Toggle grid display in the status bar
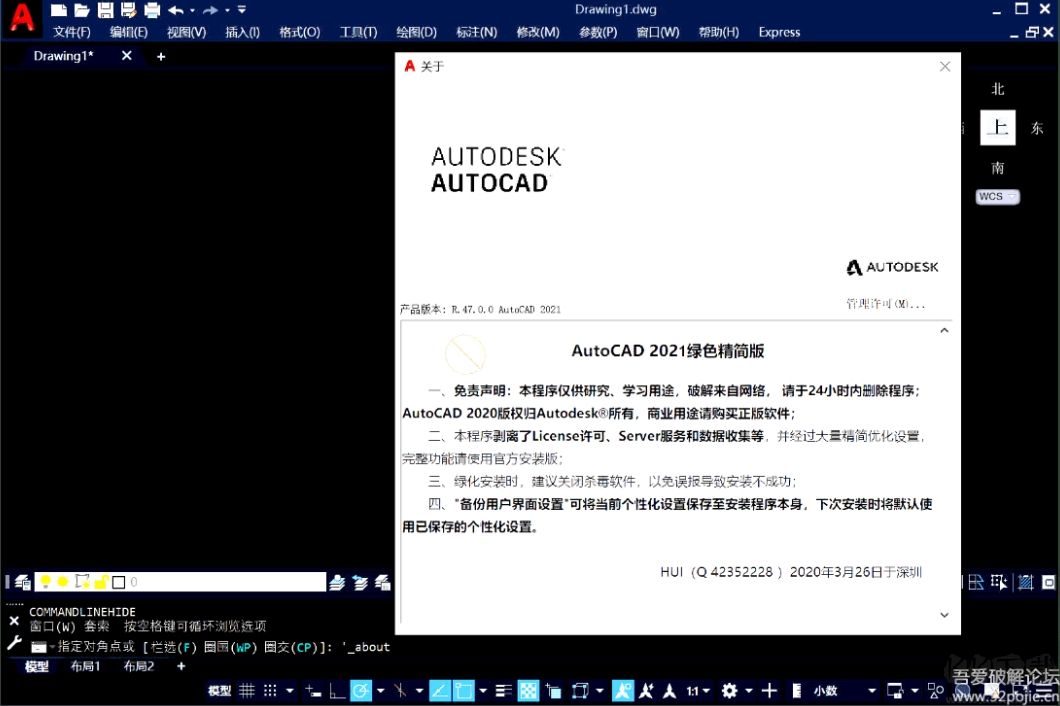 click(x=246, y=690)
